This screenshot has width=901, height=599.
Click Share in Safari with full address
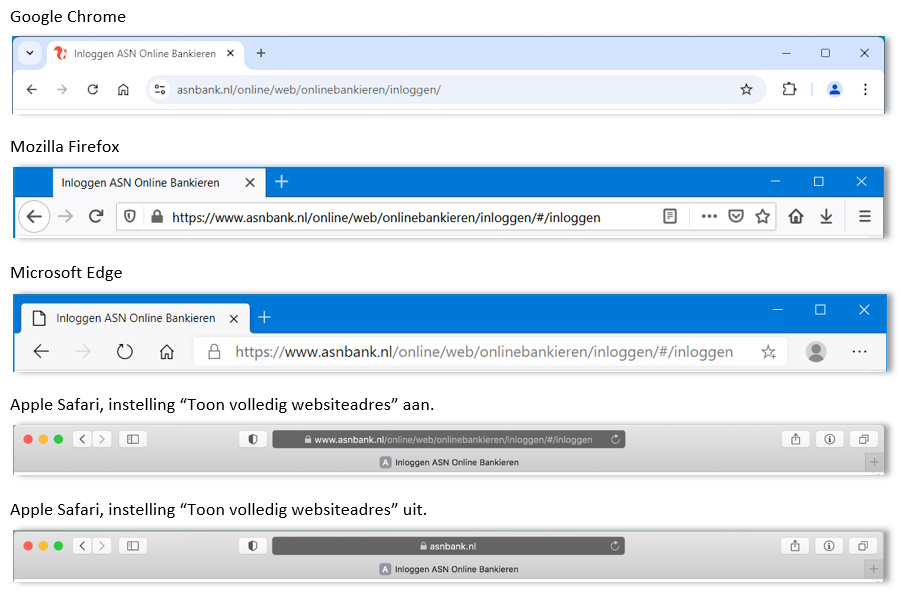point(795,439)
